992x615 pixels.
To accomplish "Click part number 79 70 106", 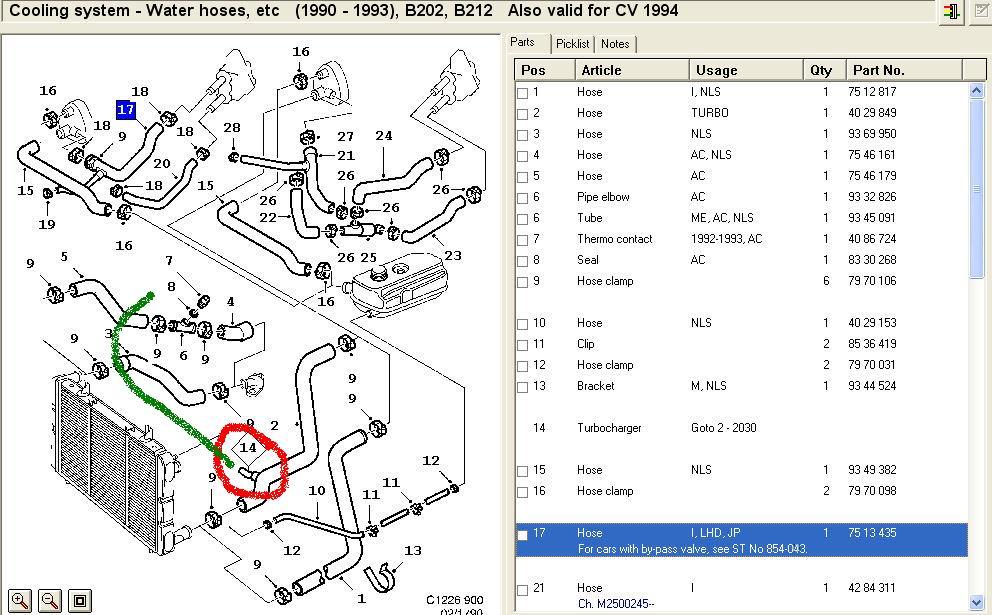I will coord(872,280).
